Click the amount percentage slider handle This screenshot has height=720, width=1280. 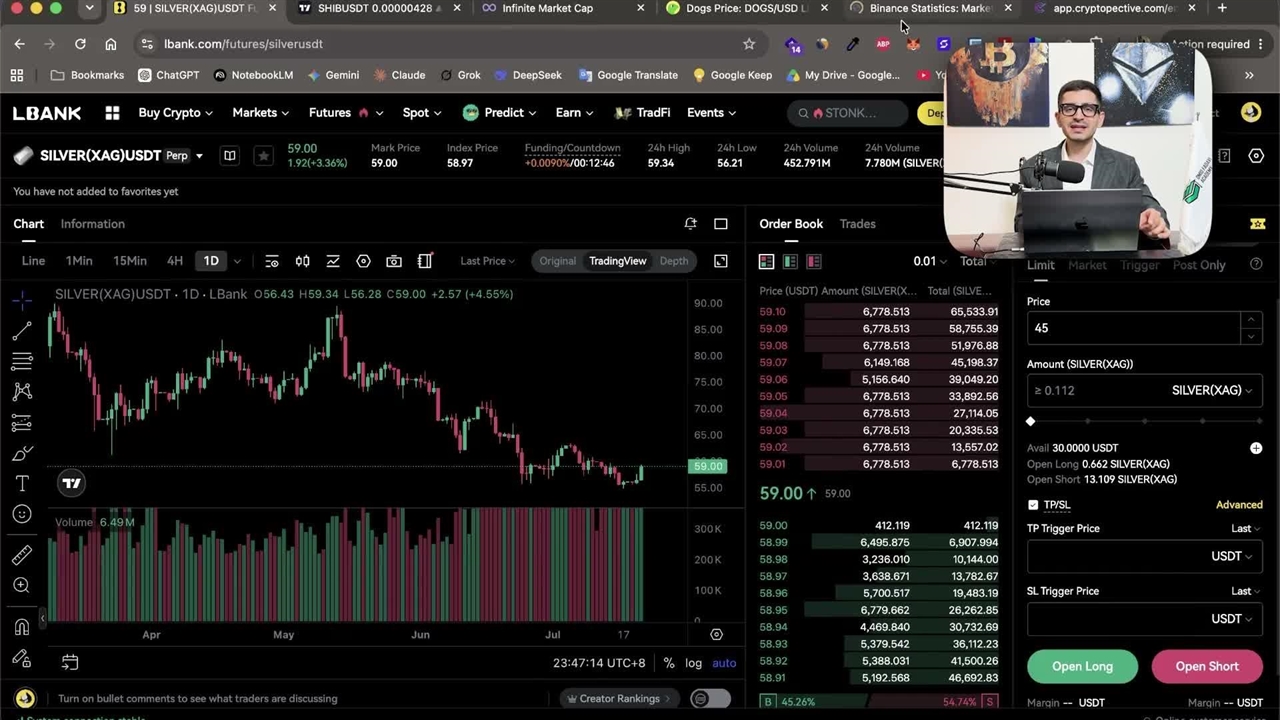[x=1031, y=421]
